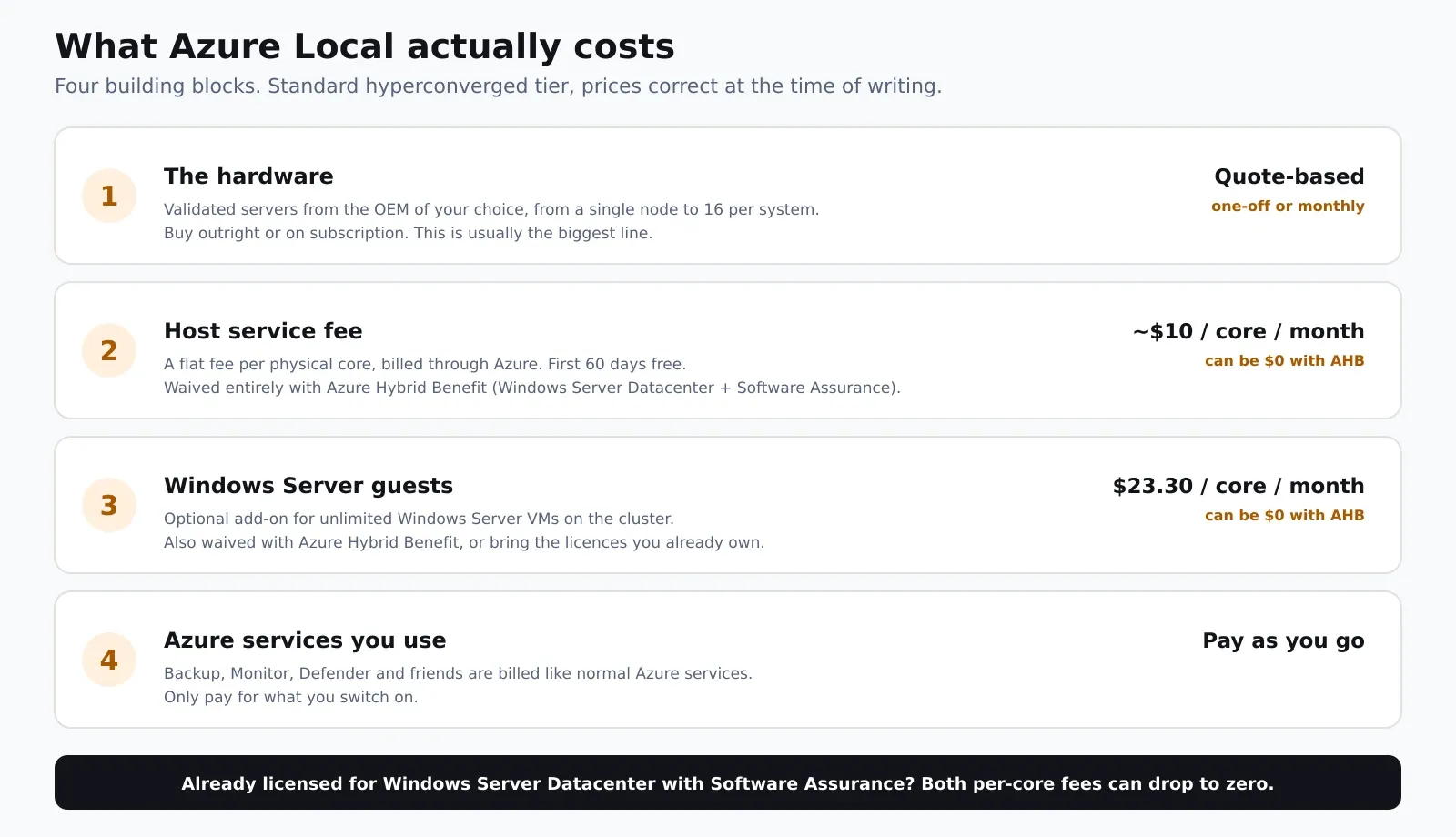Click the 'Pay as you go' label
Viewport: 1456px width, 837px height.
[x=1284, y=640]
